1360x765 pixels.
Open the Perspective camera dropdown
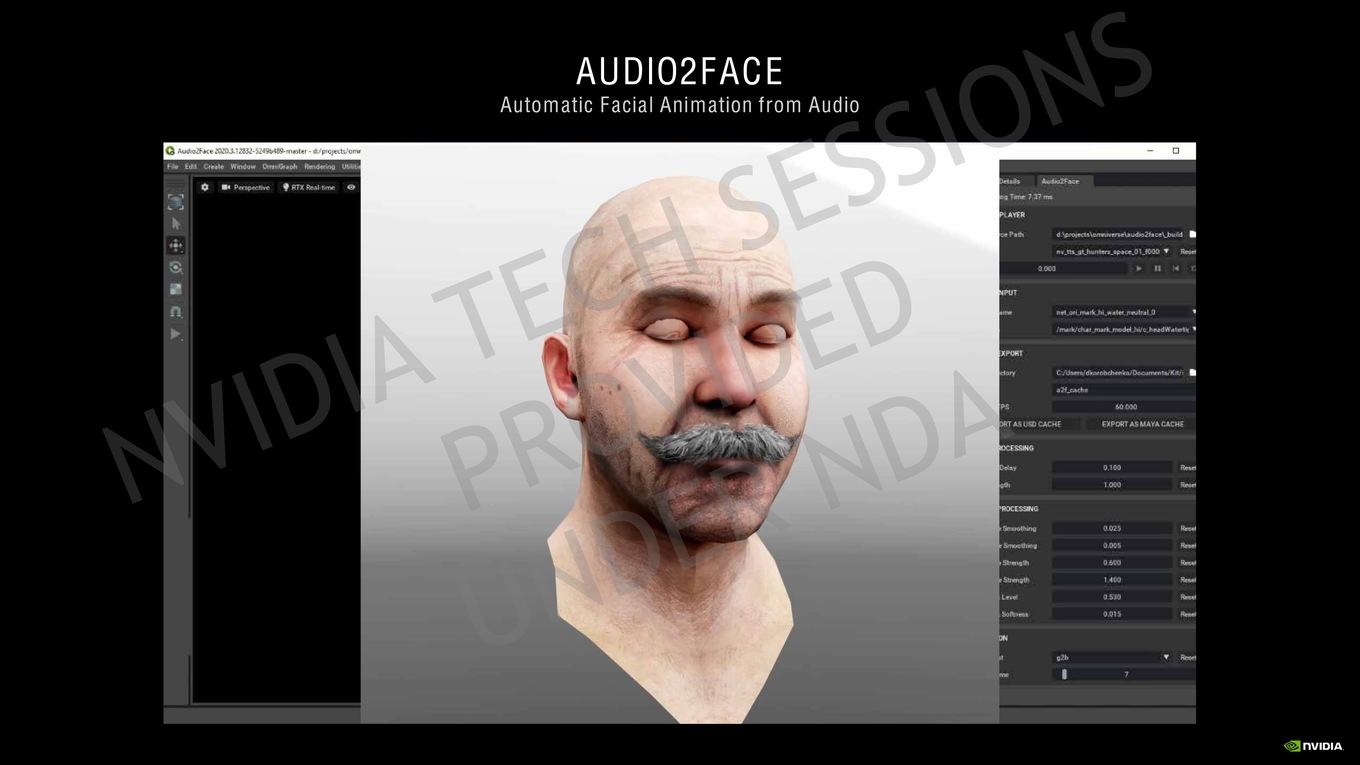tap(246, 187)
